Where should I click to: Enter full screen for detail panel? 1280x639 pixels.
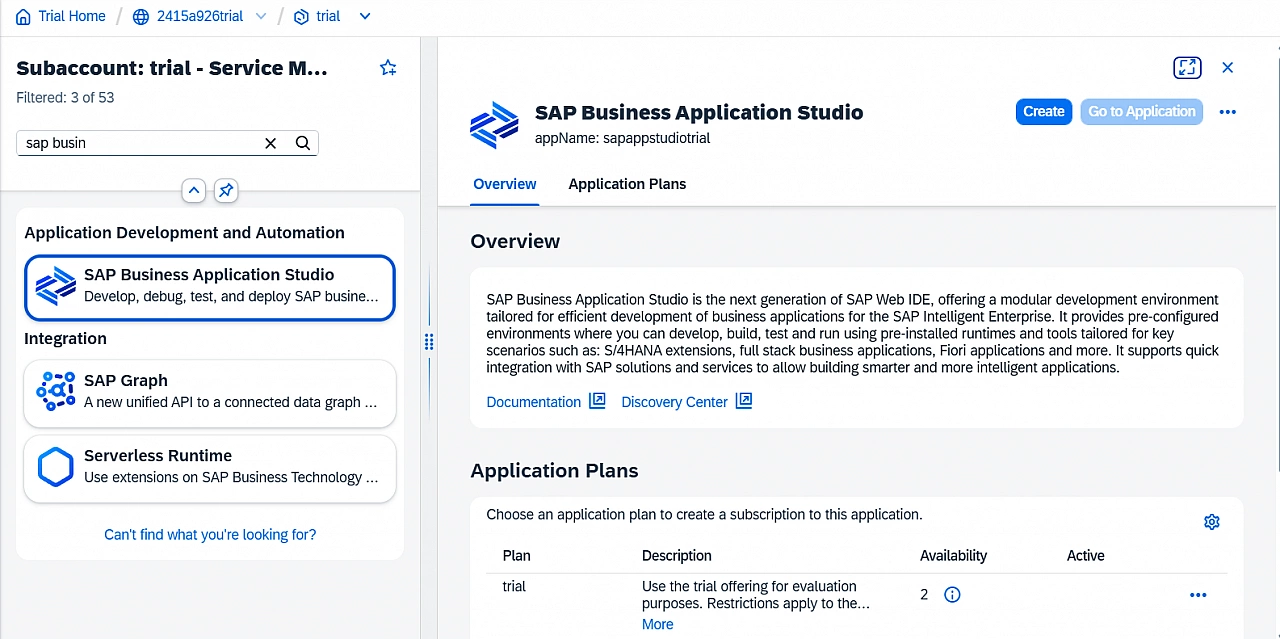[1187, 68]
